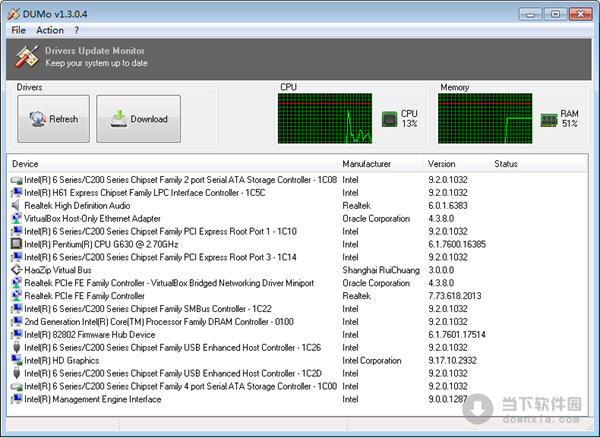This screenshot has height=438, width=600.
Task: Click the Drivers Update Monitor banner logo
Action: pos(27,57)
